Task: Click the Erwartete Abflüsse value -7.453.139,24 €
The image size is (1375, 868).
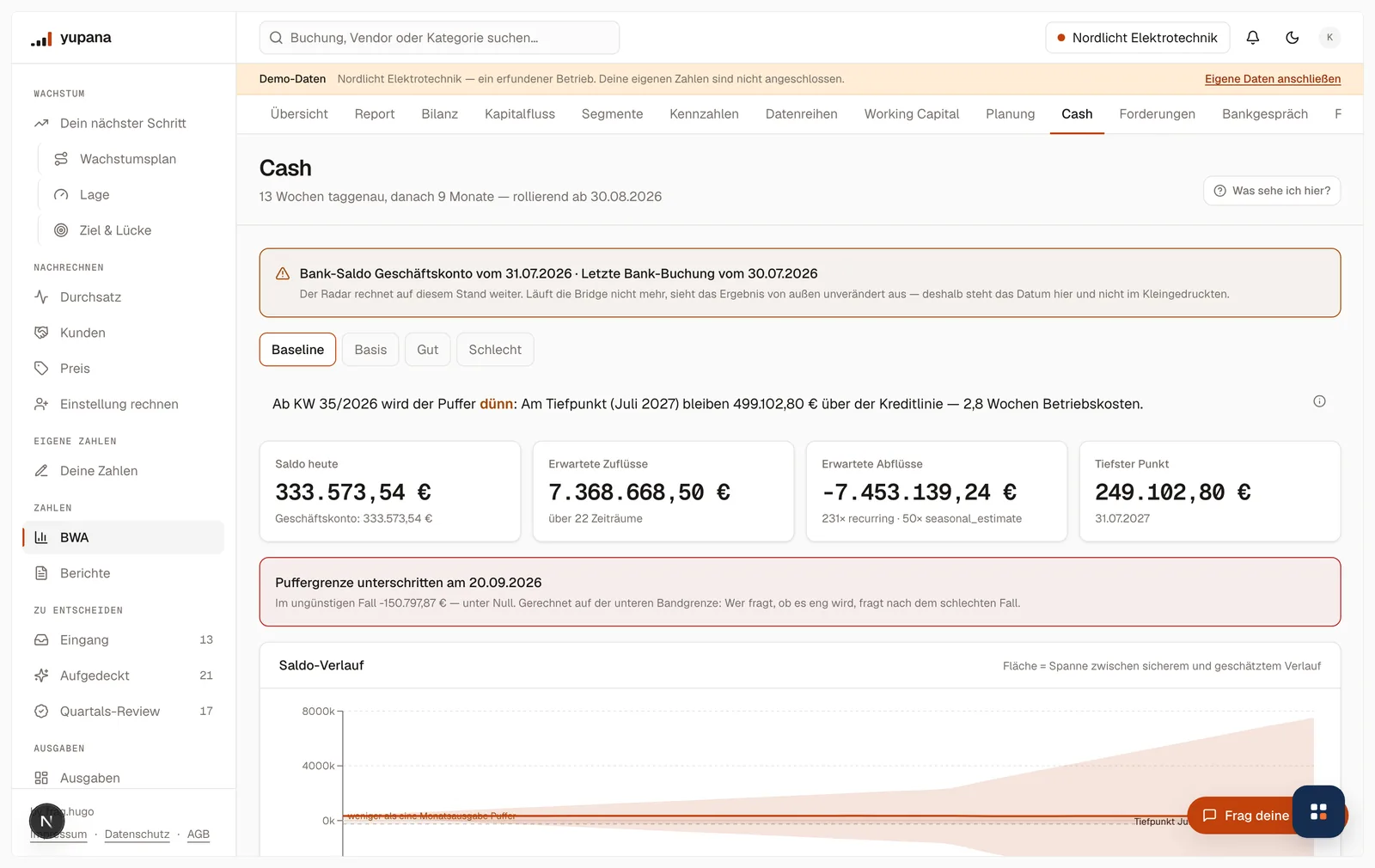Action: pos(919,492)
